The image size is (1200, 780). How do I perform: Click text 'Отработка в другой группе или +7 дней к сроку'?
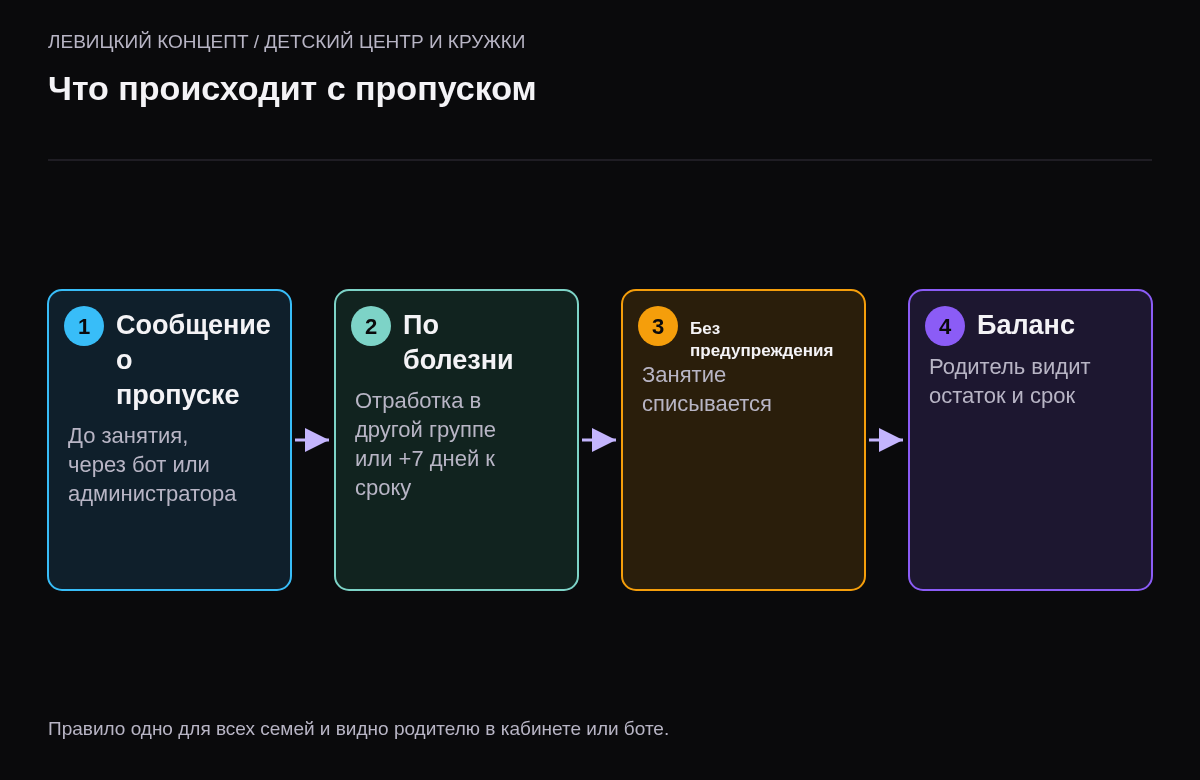click(425, 444)
